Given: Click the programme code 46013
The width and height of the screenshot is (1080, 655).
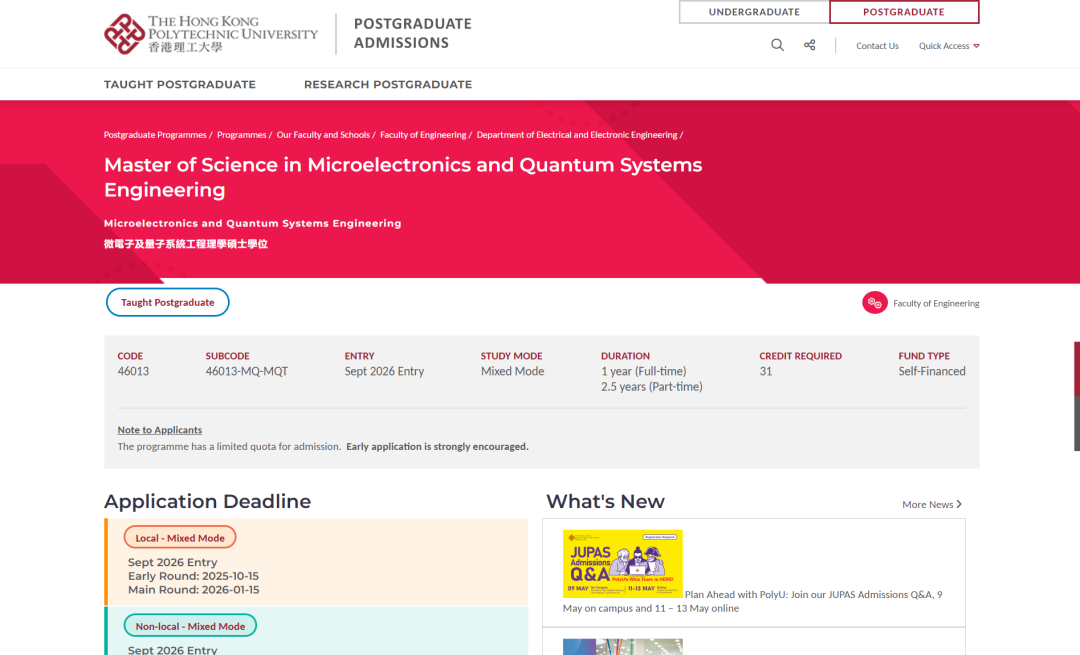Looking at the screenshot, I should 133,371.
